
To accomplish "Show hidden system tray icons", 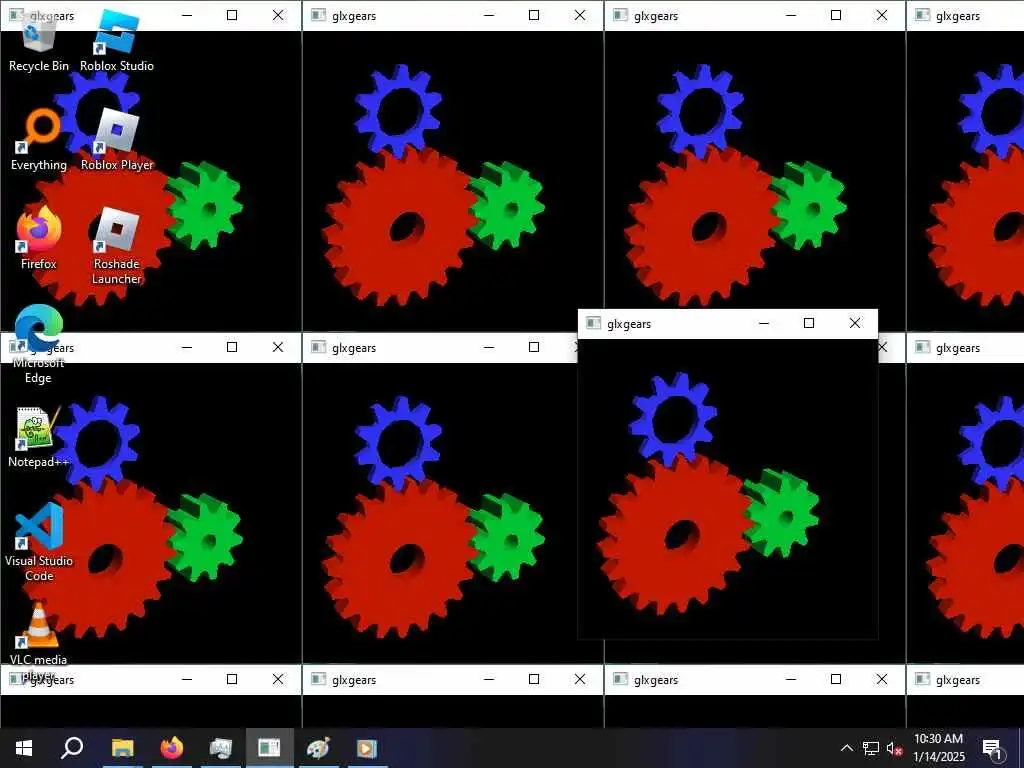I will (x=846, y=748).
